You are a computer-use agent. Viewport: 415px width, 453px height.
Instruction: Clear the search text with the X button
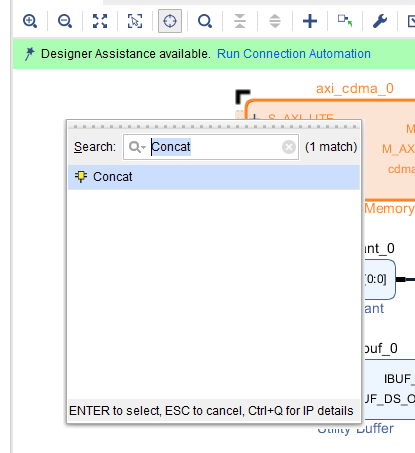tap(289, 147)
